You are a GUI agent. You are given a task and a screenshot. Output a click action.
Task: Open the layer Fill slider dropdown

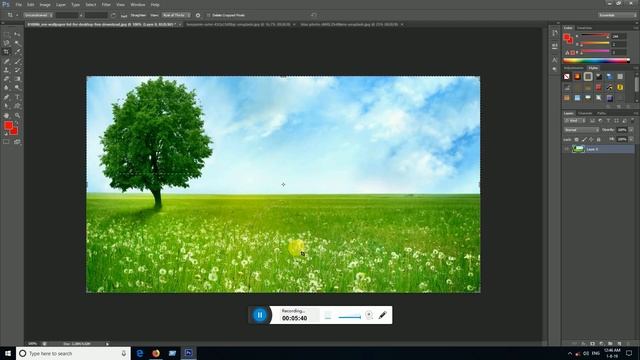pos(631,139)
